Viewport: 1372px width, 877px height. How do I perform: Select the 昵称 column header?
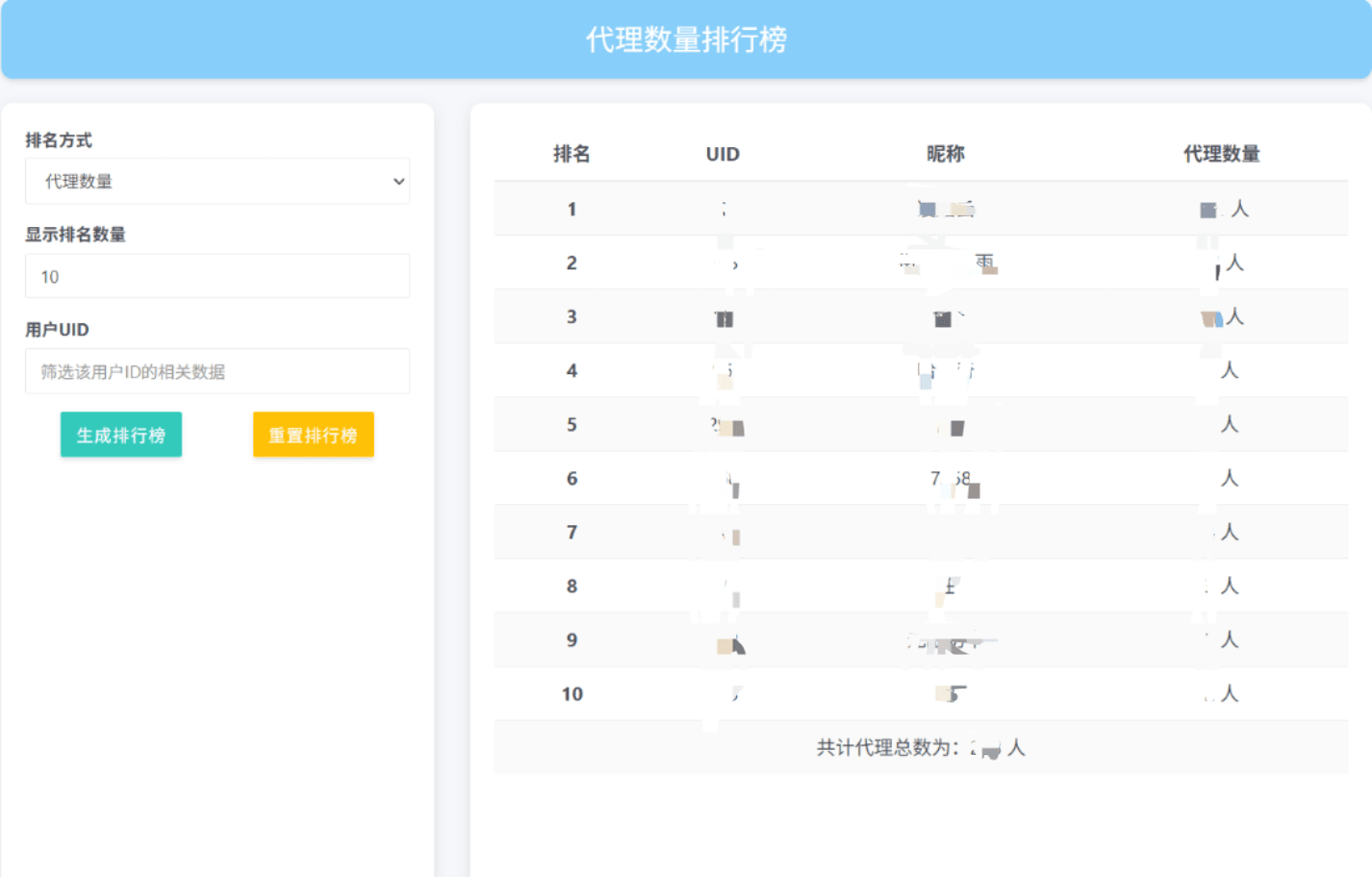[x=945, y=154]
